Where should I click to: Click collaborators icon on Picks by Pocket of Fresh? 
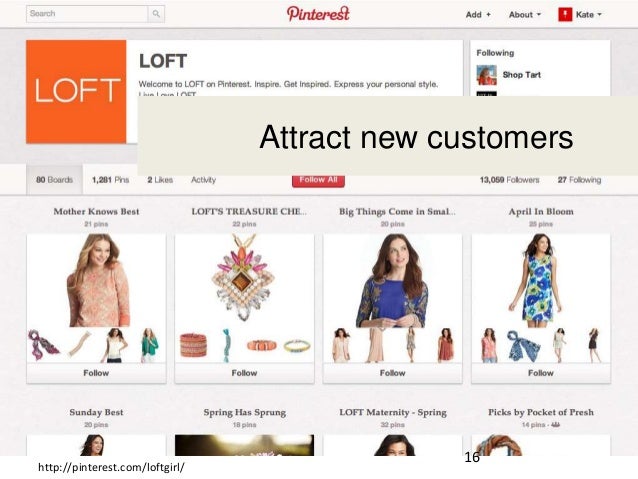tap(556, 425)
